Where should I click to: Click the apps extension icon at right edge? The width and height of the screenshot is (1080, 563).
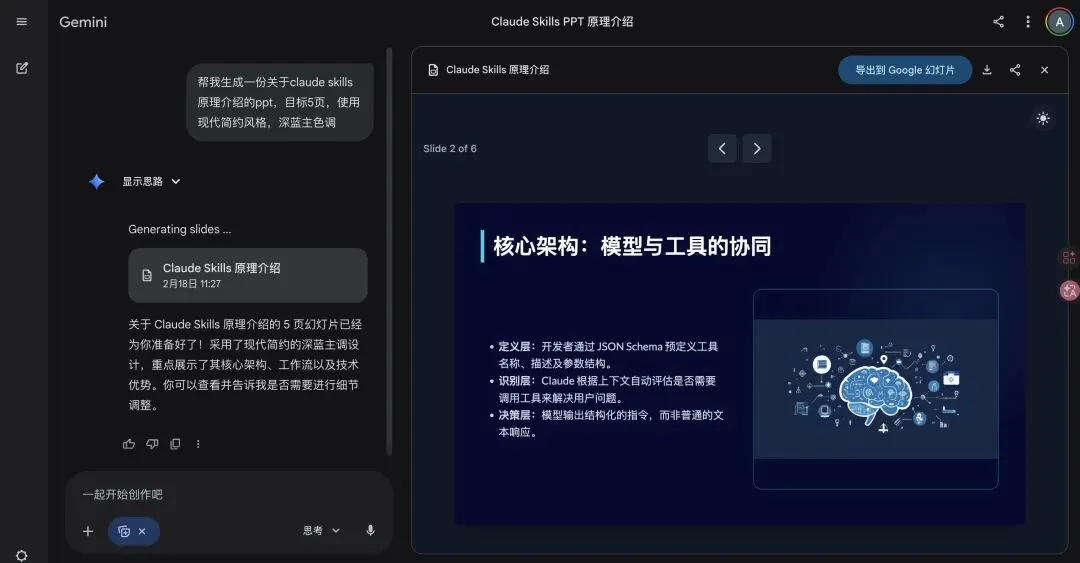pos(1069,258)
